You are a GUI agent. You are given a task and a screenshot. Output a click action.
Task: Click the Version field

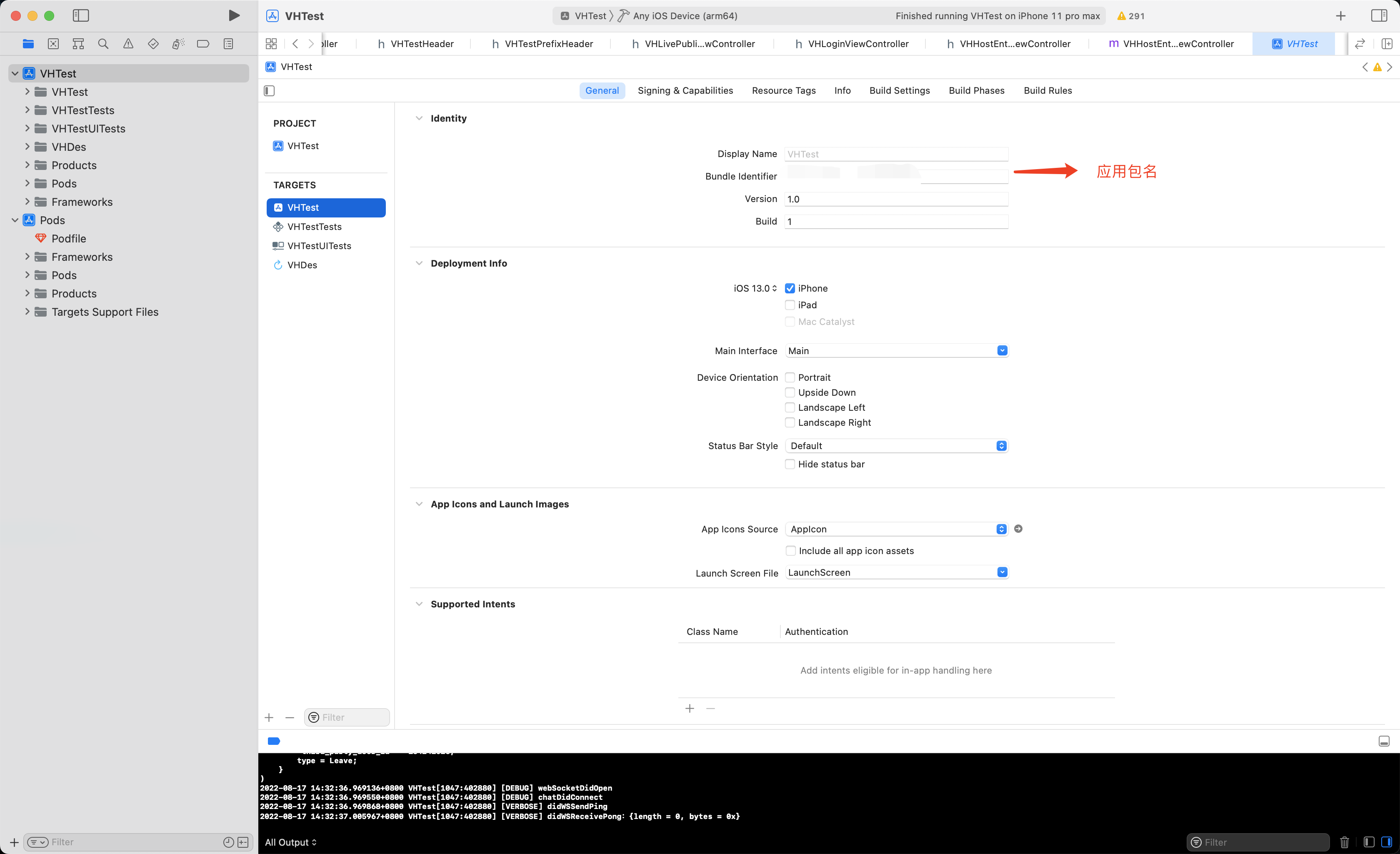click(897, 199)
